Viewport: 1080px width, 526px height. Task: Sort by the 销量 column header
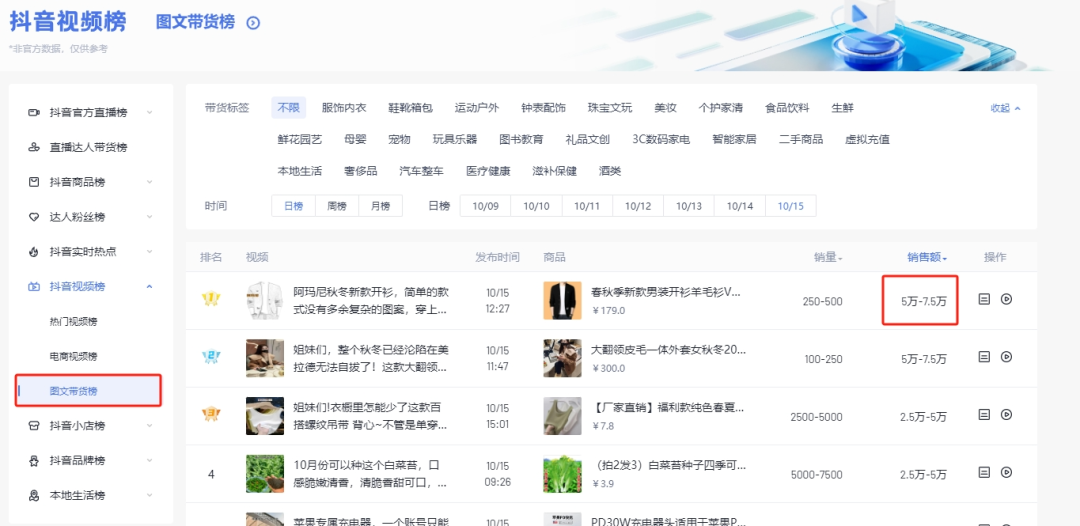coord(828,257)
